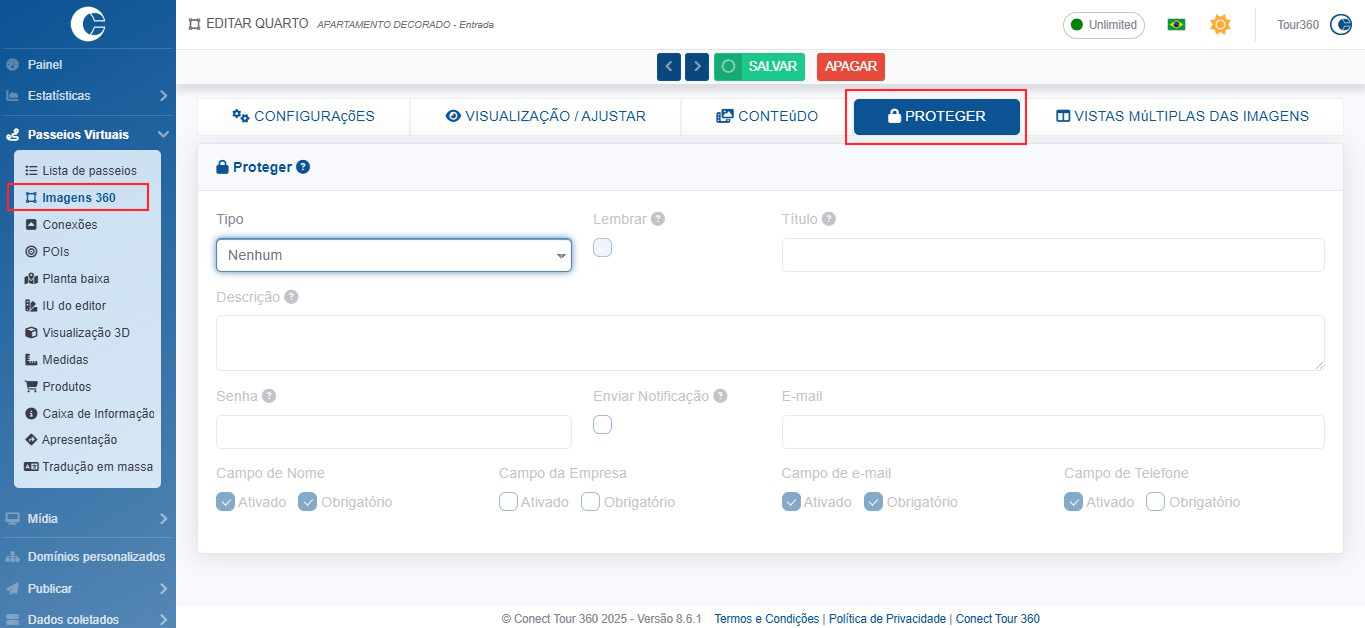
Task: Click the green Salvar button
Action: (759, 67)
